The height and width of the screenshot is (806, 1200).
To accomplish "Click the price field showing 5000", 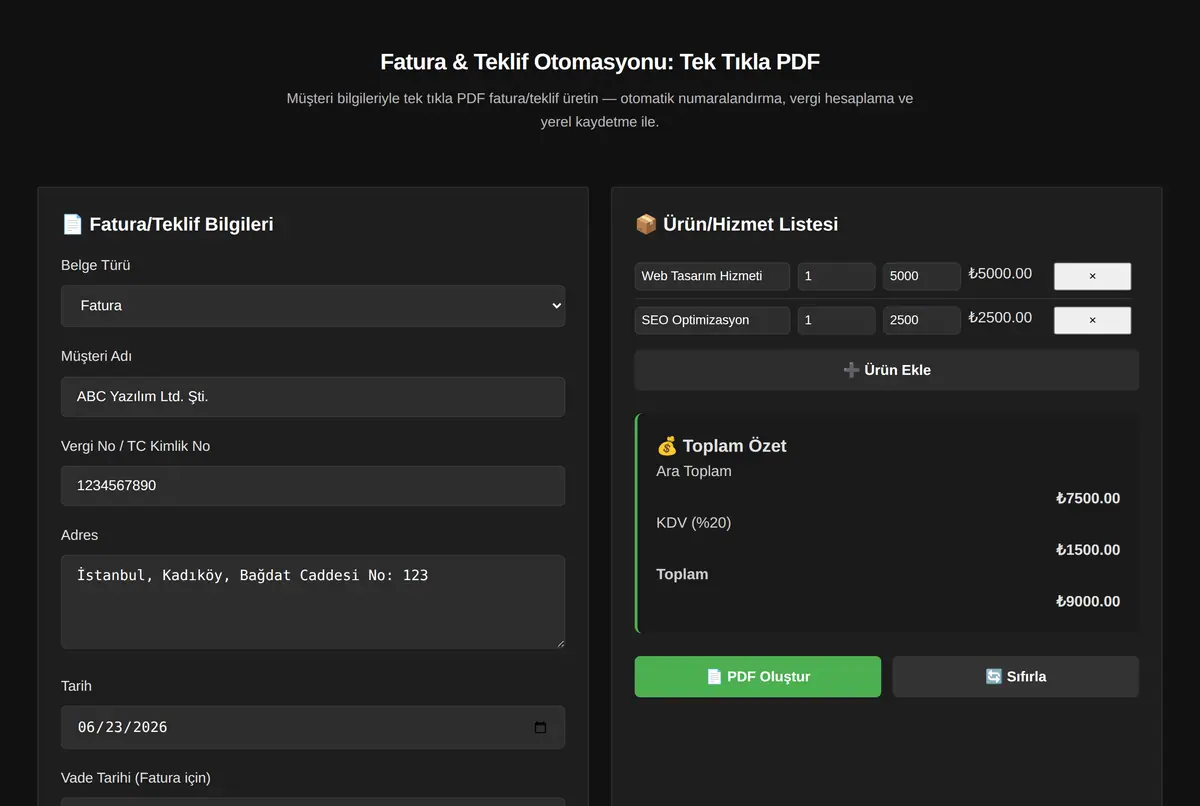I will pyautogui.click(x=922, y=276).
